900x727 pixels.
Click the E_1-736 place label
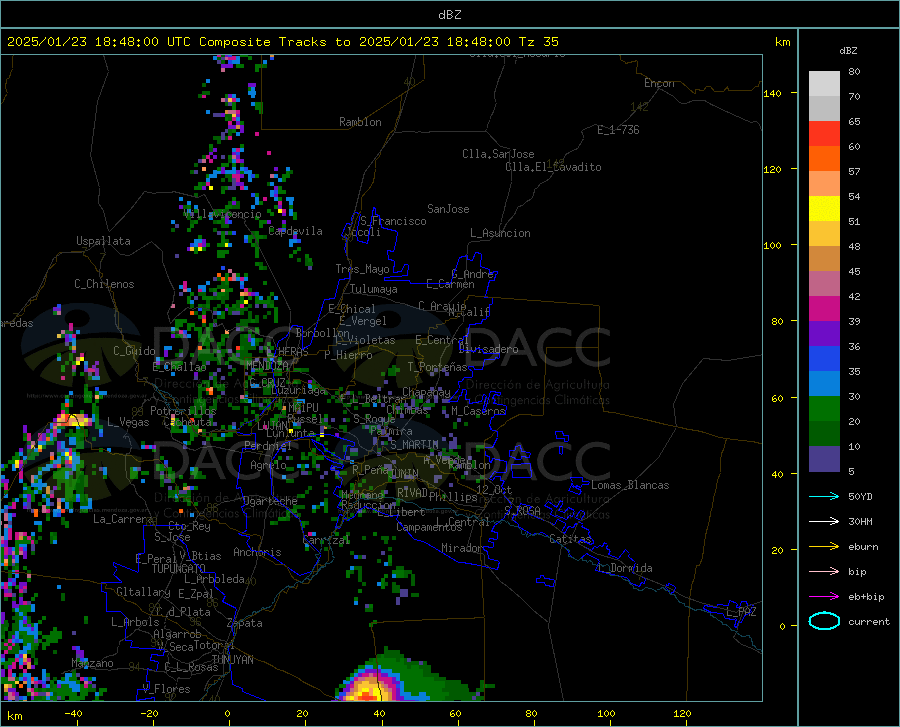pos(618,130)
